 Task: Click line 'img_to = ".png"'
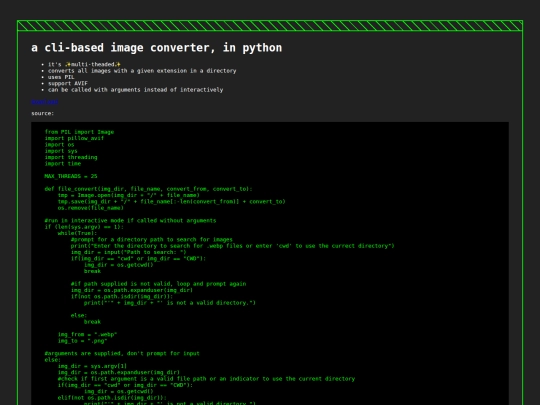point(83,341)
